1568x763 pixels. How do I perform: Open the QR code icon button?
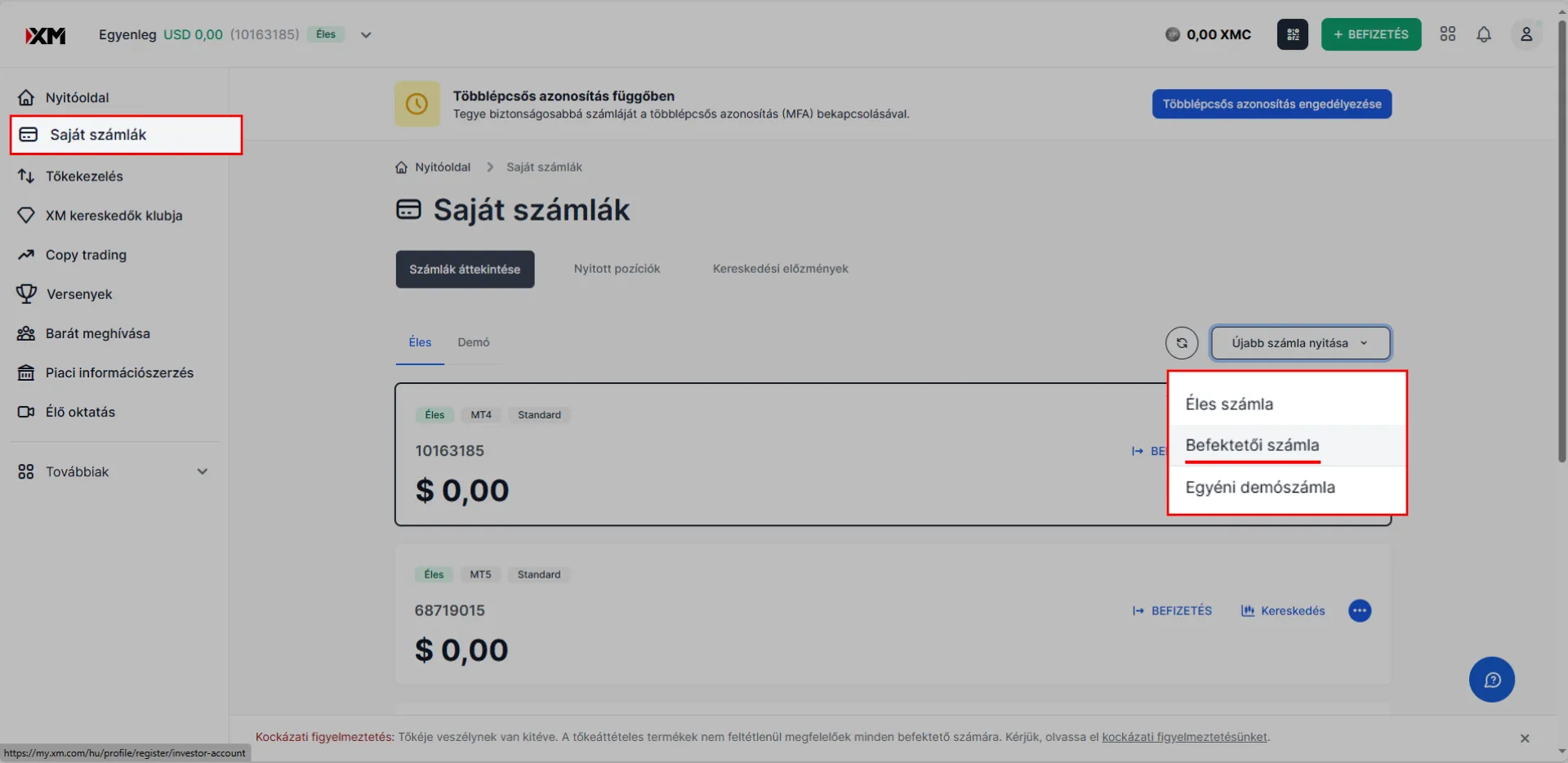(x=1292, y=34)
